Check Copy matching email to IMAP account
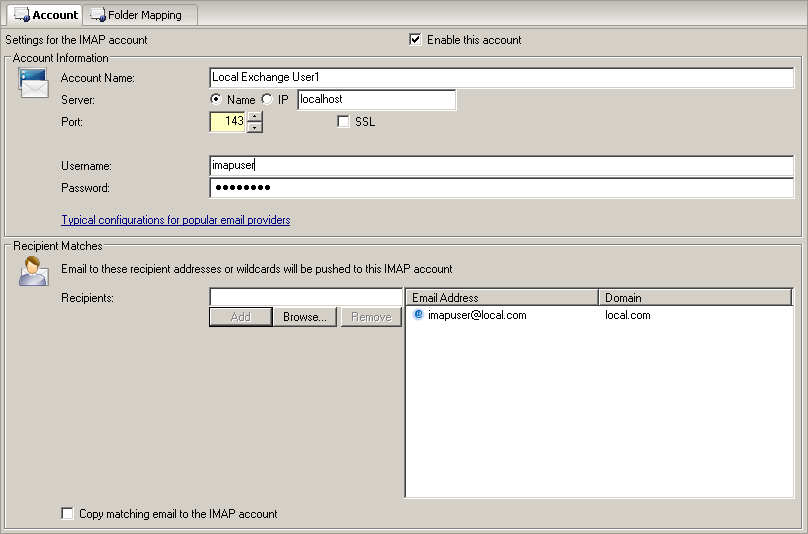This screenshot has height=534, width=808. 68,514
